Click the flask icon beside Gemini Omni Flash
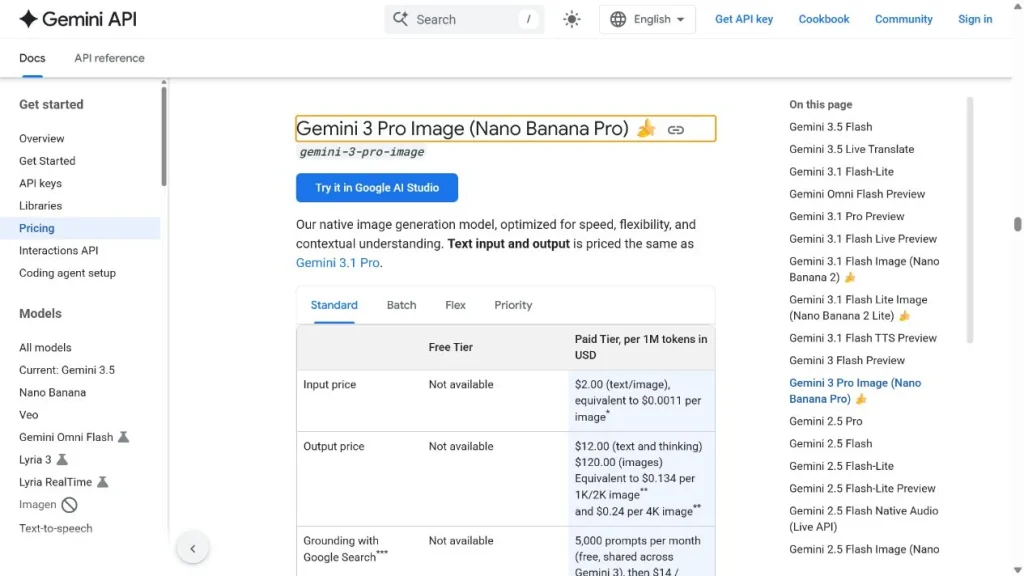1024x576 pixels. [x=123, y=437]
